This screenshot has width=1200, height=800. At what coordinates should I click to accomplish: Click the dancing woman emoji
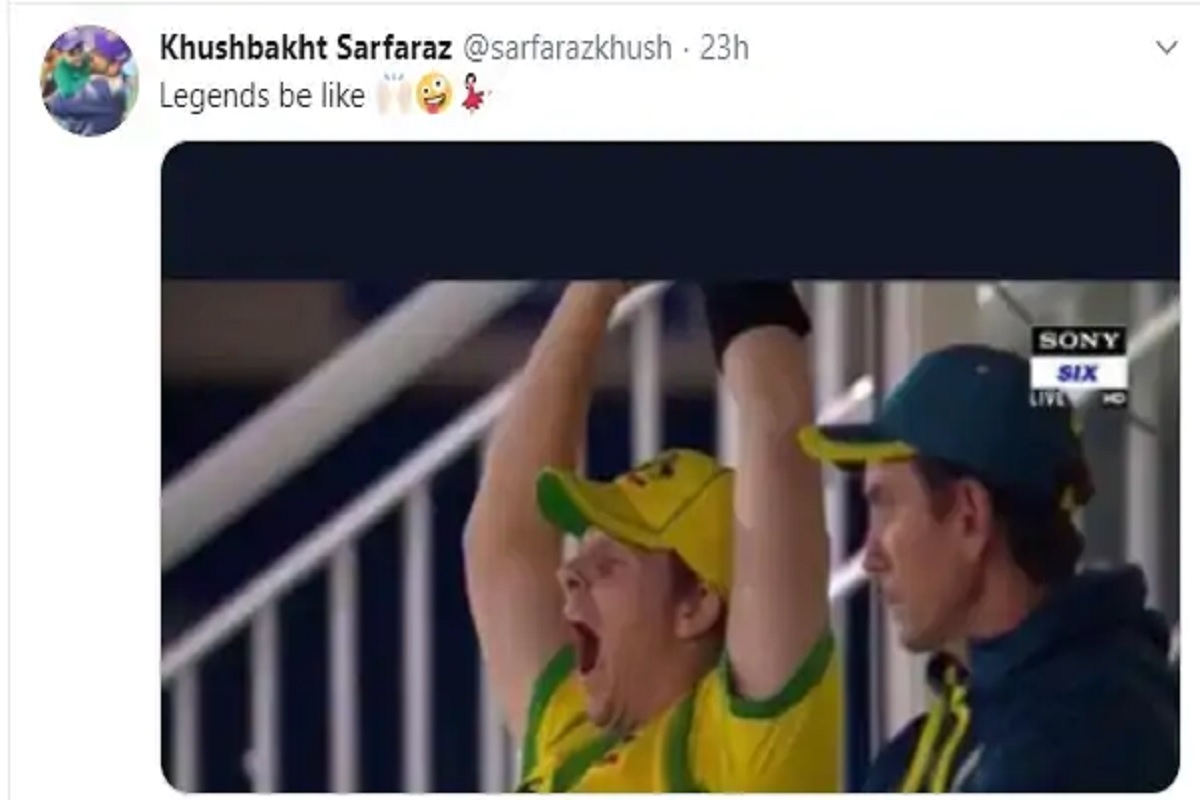coord(472,95)
